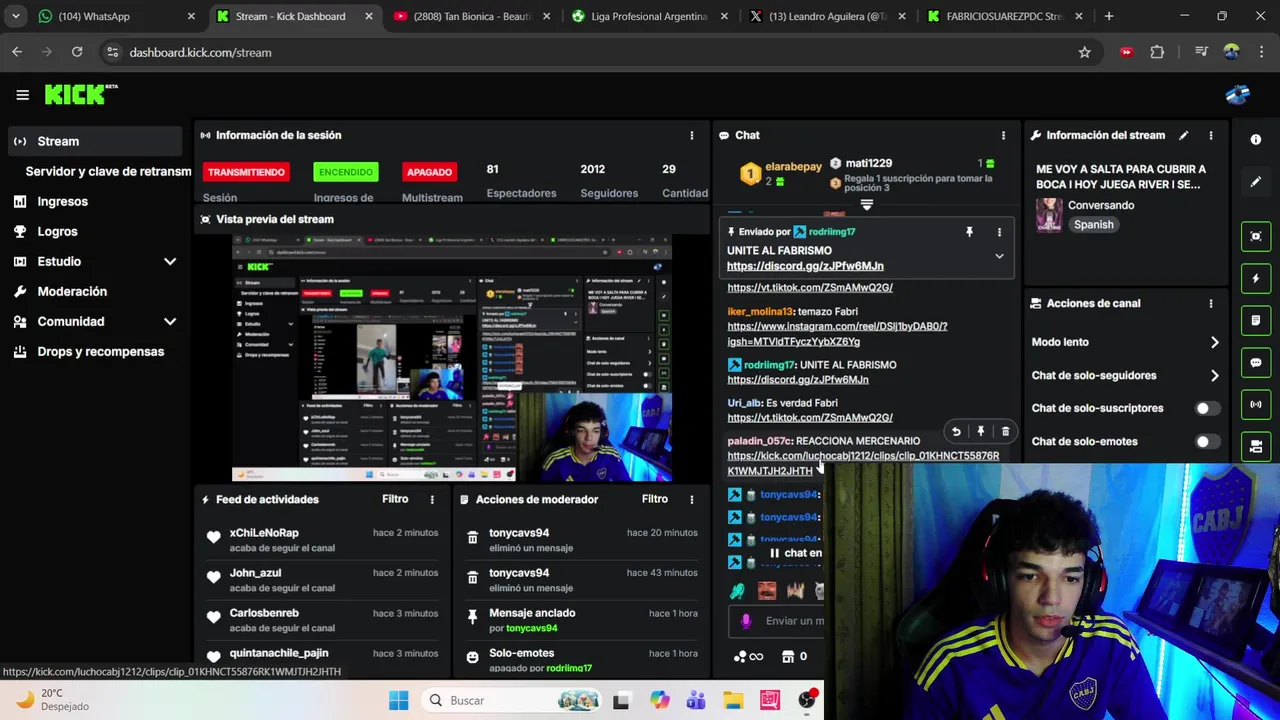Open Acciones de moderador Filtro dropdown

click(654, 499)
